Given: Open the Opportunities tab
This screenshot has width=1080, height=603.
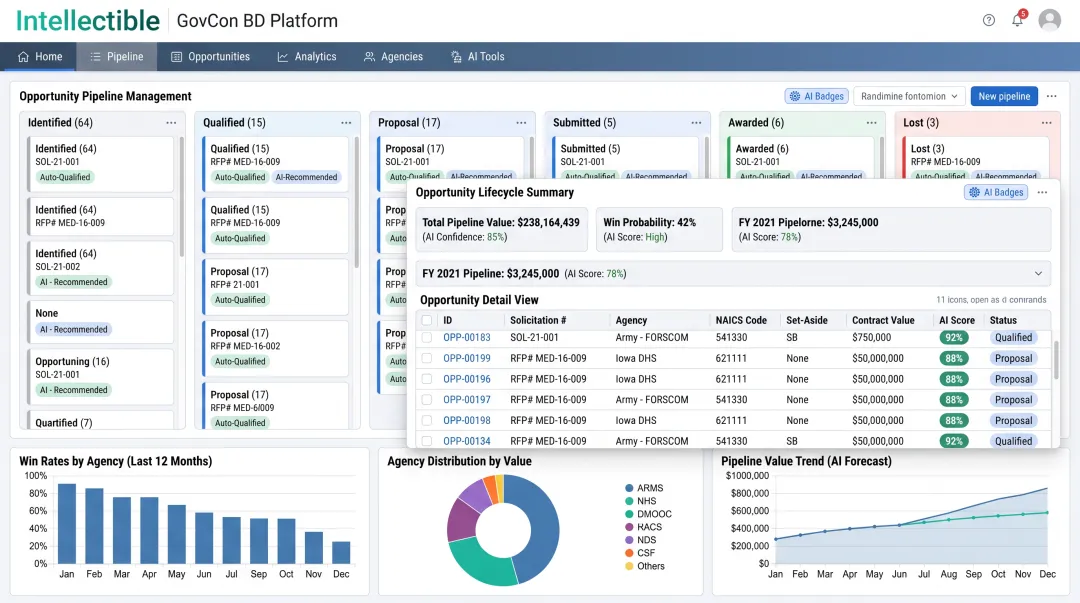Looking at the screenshot, I should click(210, 57).
